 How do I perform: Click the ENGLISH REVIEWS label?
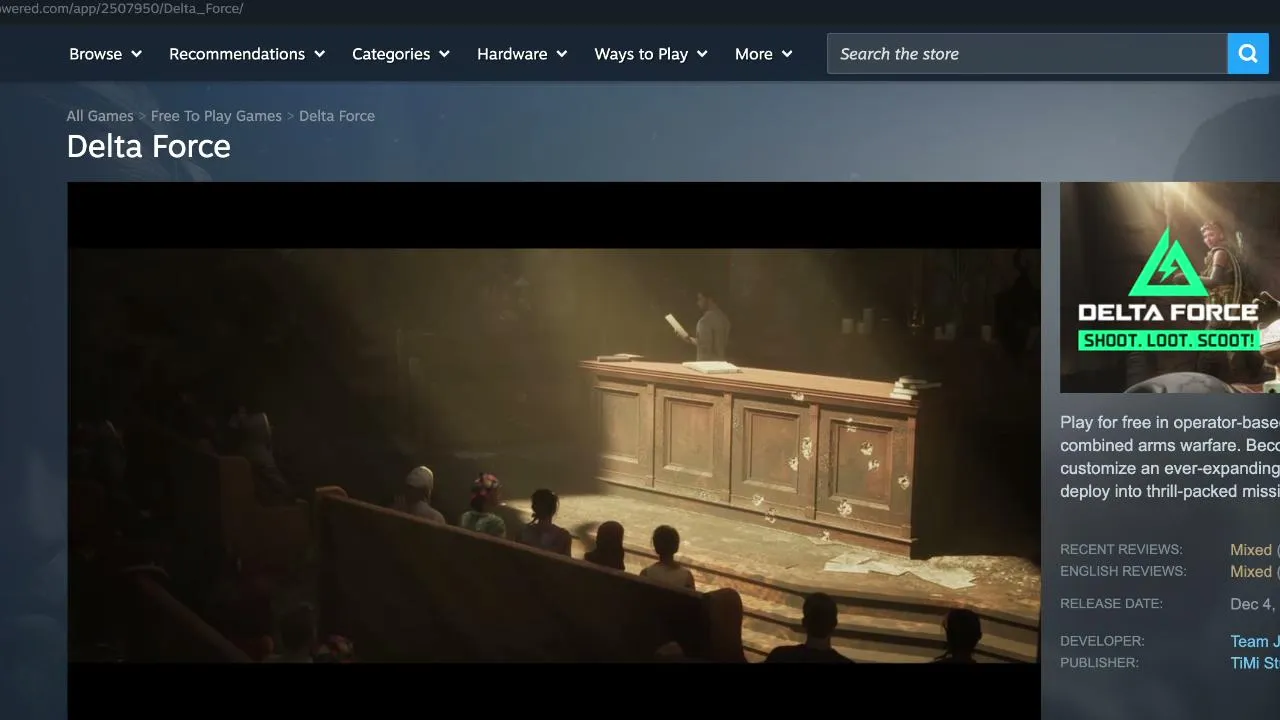(x=1123, y=572)
